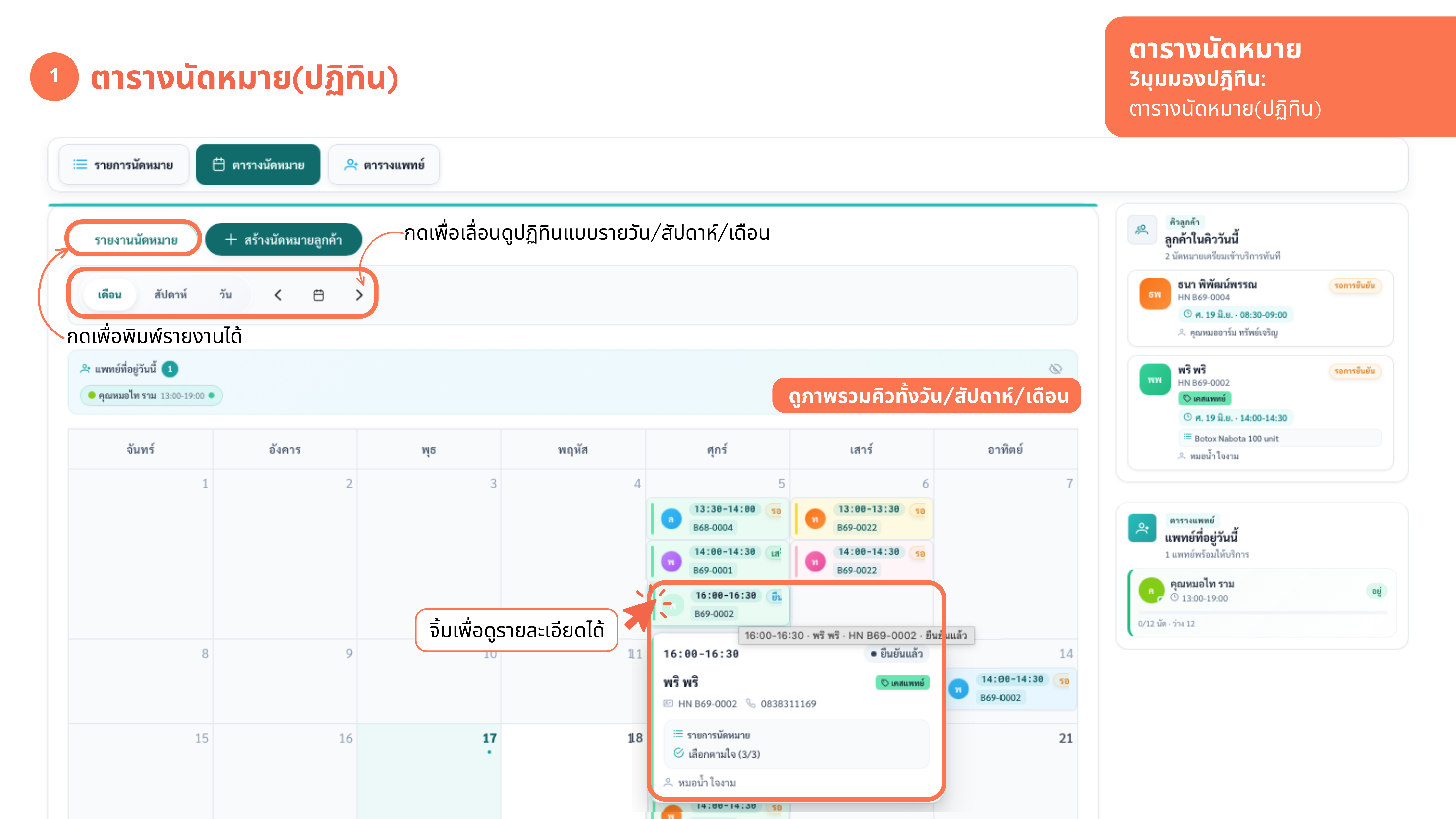
Task: Click the ศุกร์ Friday column header
Action: tap(717, 449)
